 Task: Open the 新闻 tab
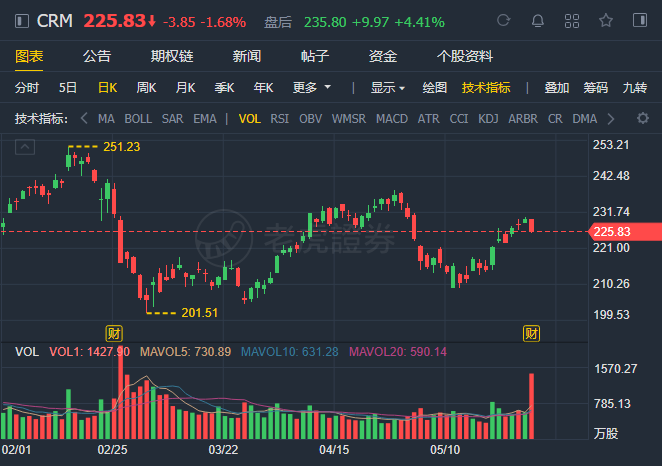coord(247,56)
